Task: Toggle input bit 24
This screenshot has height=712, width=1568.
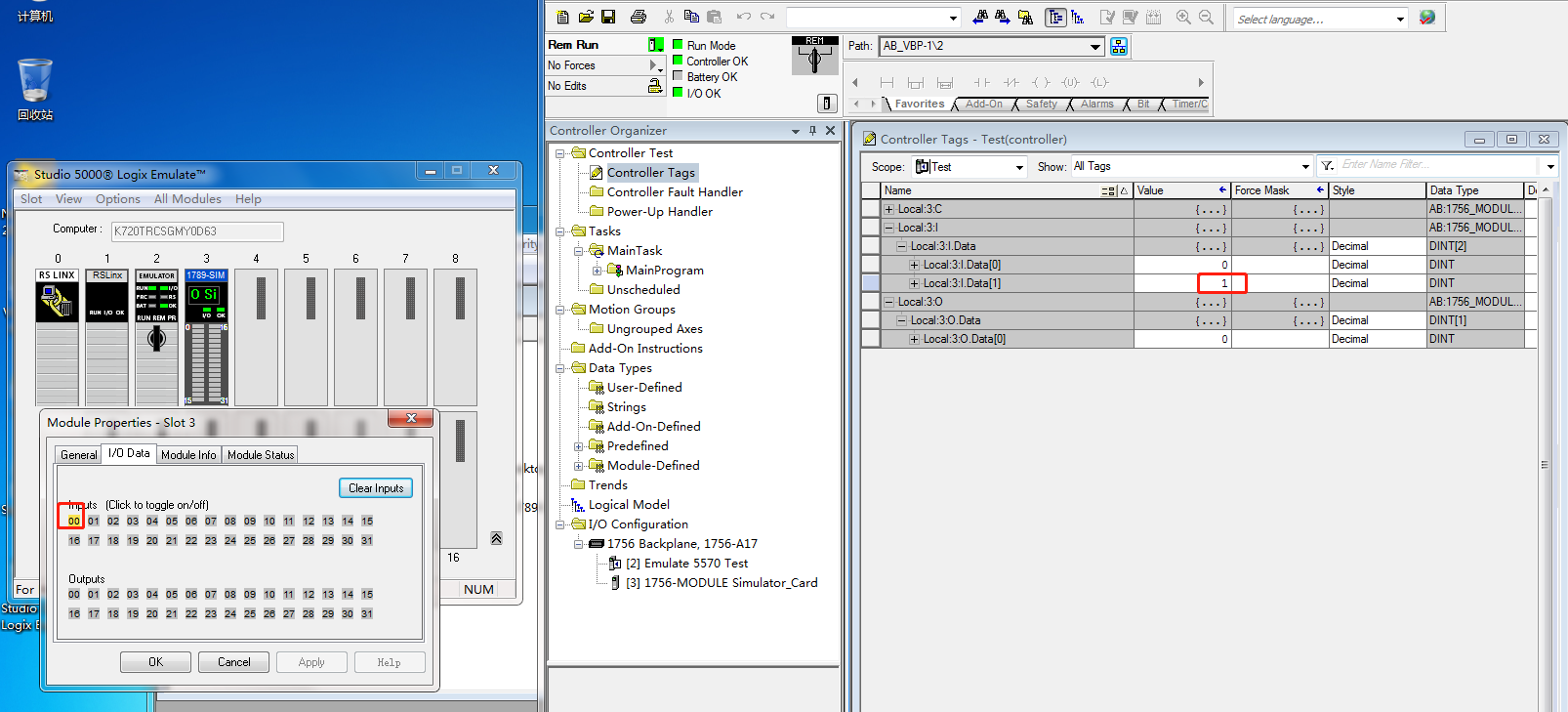Action: point(230,541)
